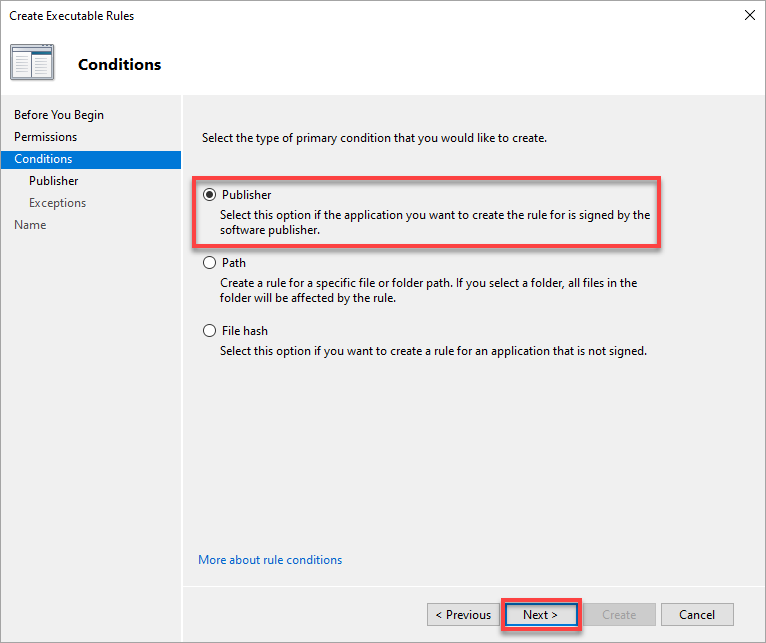Open the Permissions step in sidebar
This screenshot has height=643, width=766.
click(x=45, y=137)
